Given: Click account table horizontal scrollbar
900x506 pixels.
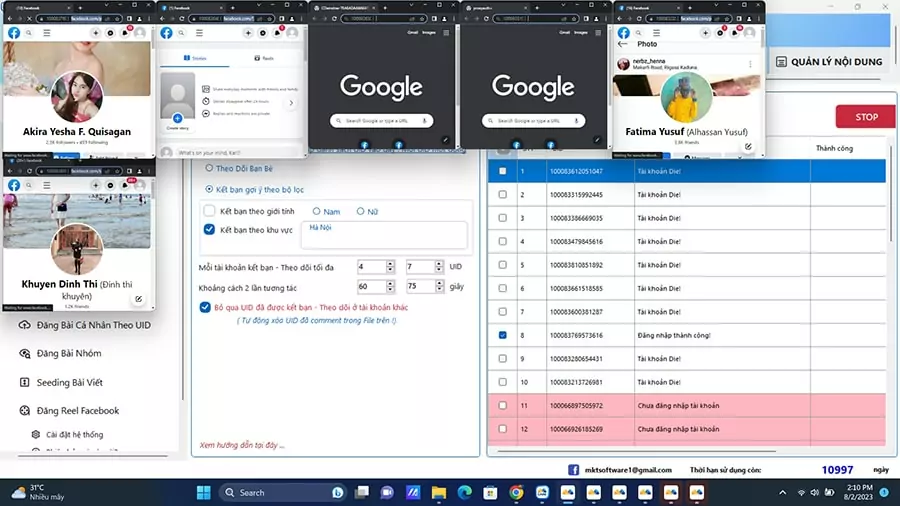Looking at the screenshot, I should coord(637,451).
